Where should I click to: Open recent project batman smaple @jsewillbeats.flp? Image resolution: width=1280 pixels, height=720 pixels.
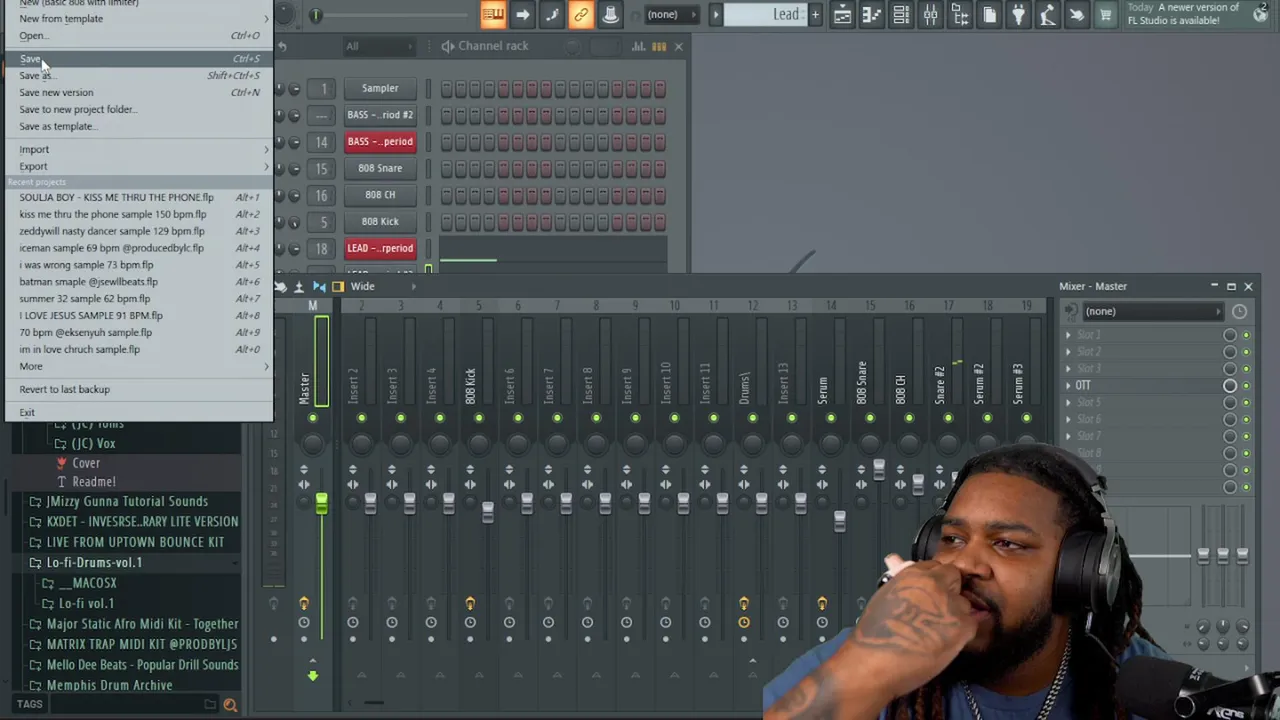pyautogui.click(x=137, y=282)
